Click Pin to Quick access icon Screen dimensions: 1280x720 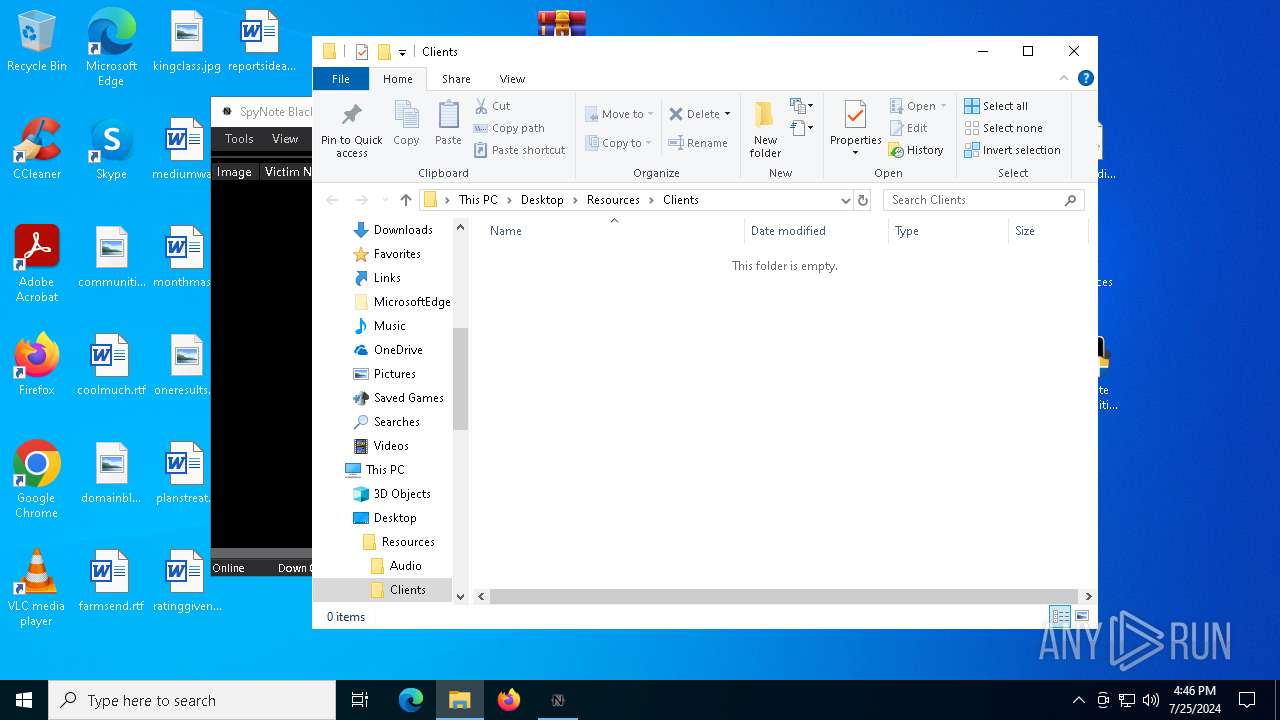(351, 129)
